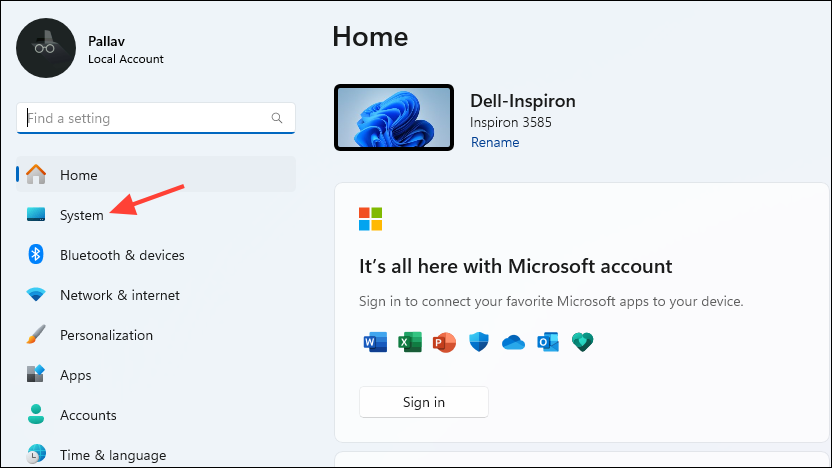Open the Apps settings section
The height and width of the screenshot is (468, 832).
pos(156,375)
